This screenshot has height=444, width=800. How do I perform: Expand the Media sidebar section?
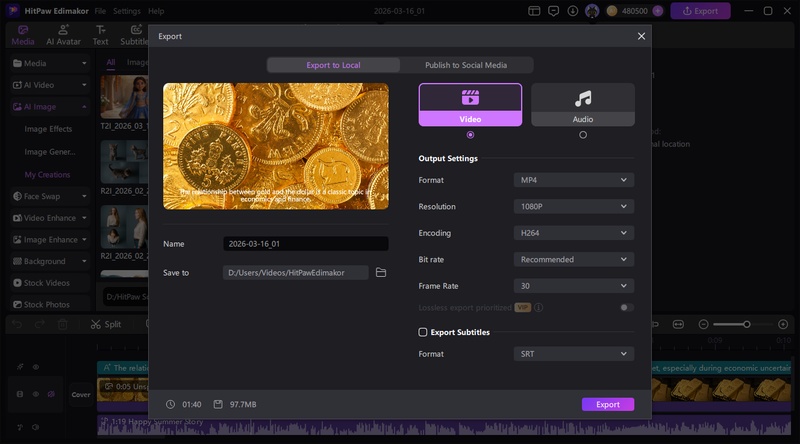click(50, 63)
